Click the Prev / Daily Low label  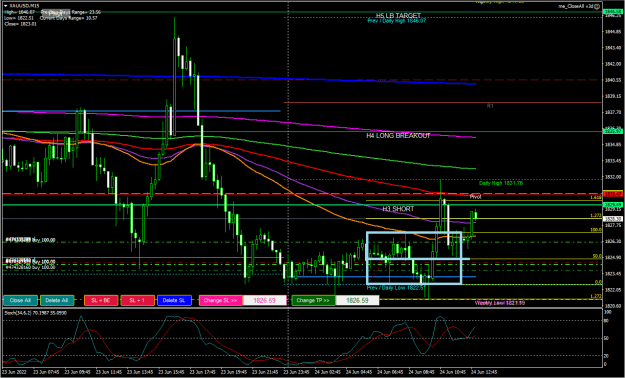(x=396, y=288)
